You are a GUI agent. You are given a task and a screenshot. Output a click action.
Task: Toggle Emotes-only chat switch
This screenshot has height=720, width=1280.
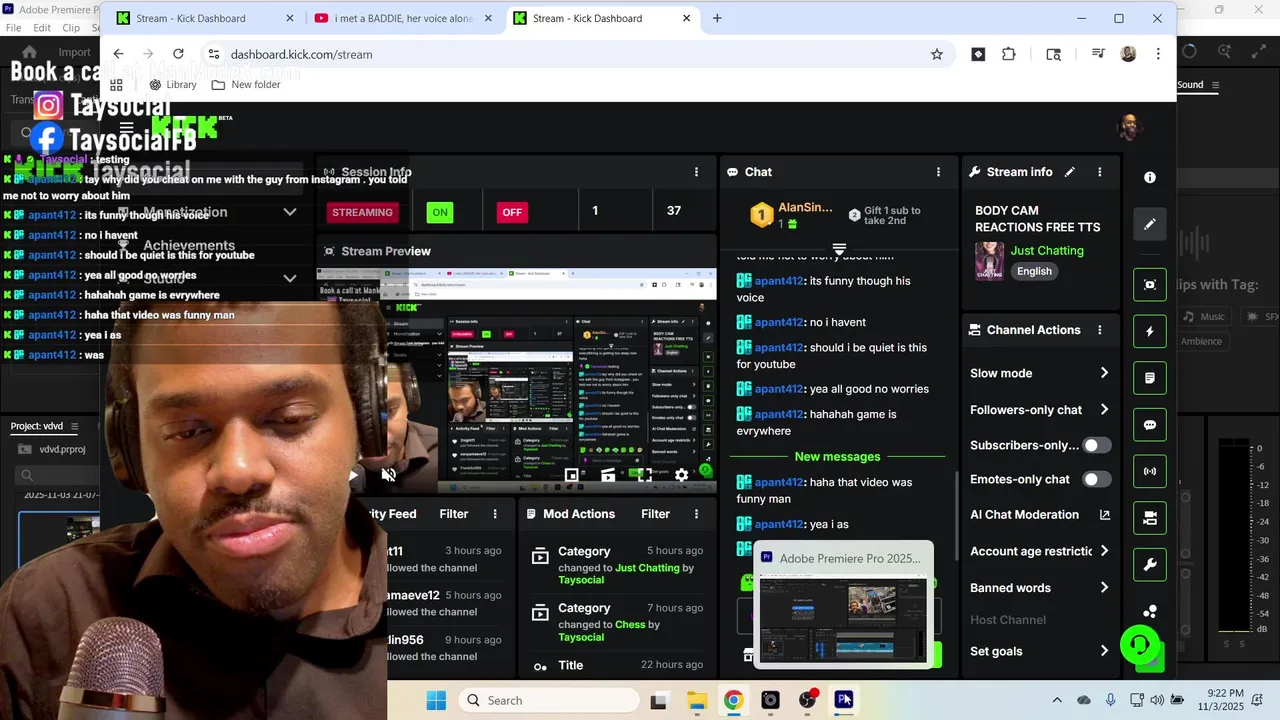tap(1097, 479)
